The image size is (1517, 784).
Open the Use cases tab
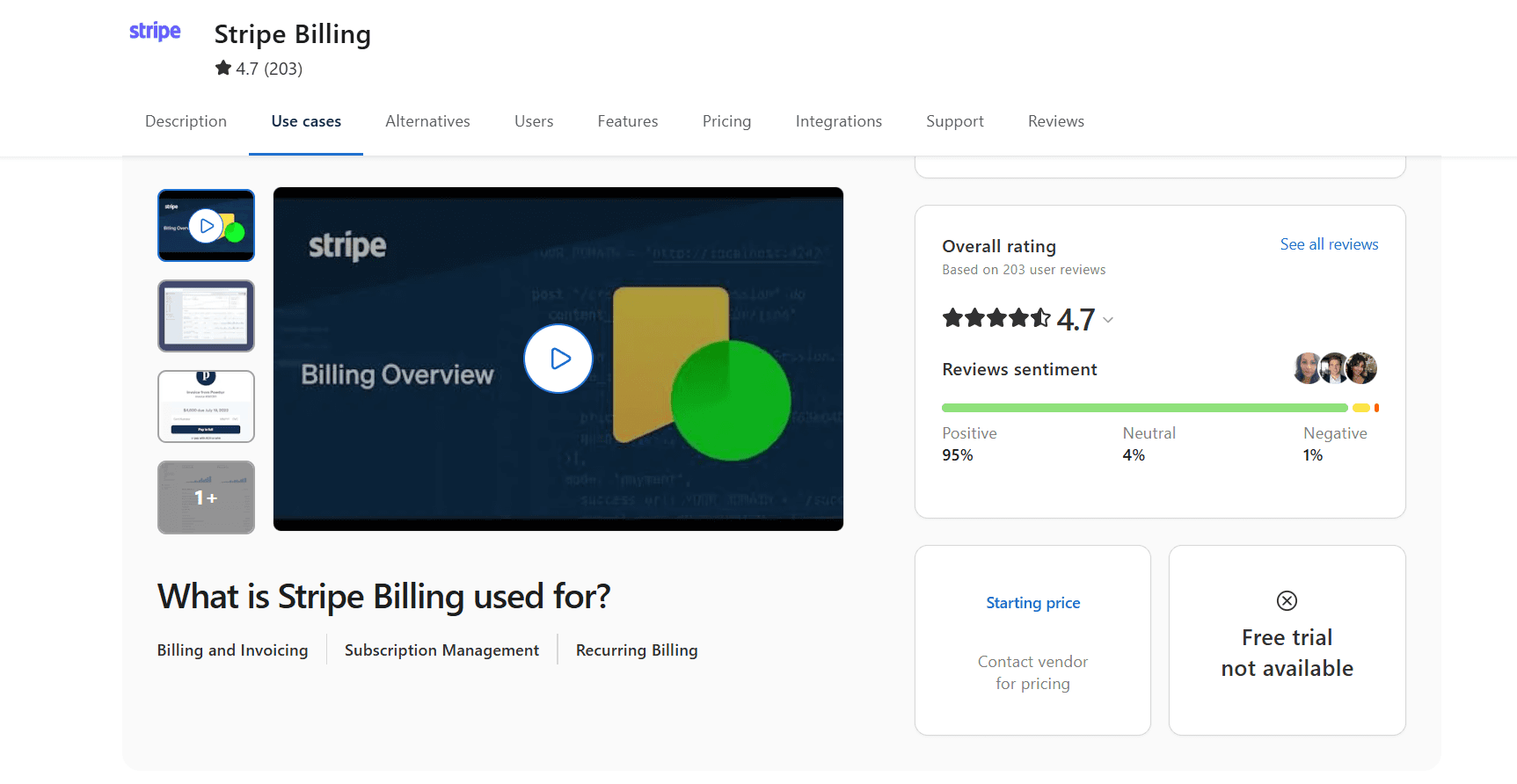click(x=306, y=121)
